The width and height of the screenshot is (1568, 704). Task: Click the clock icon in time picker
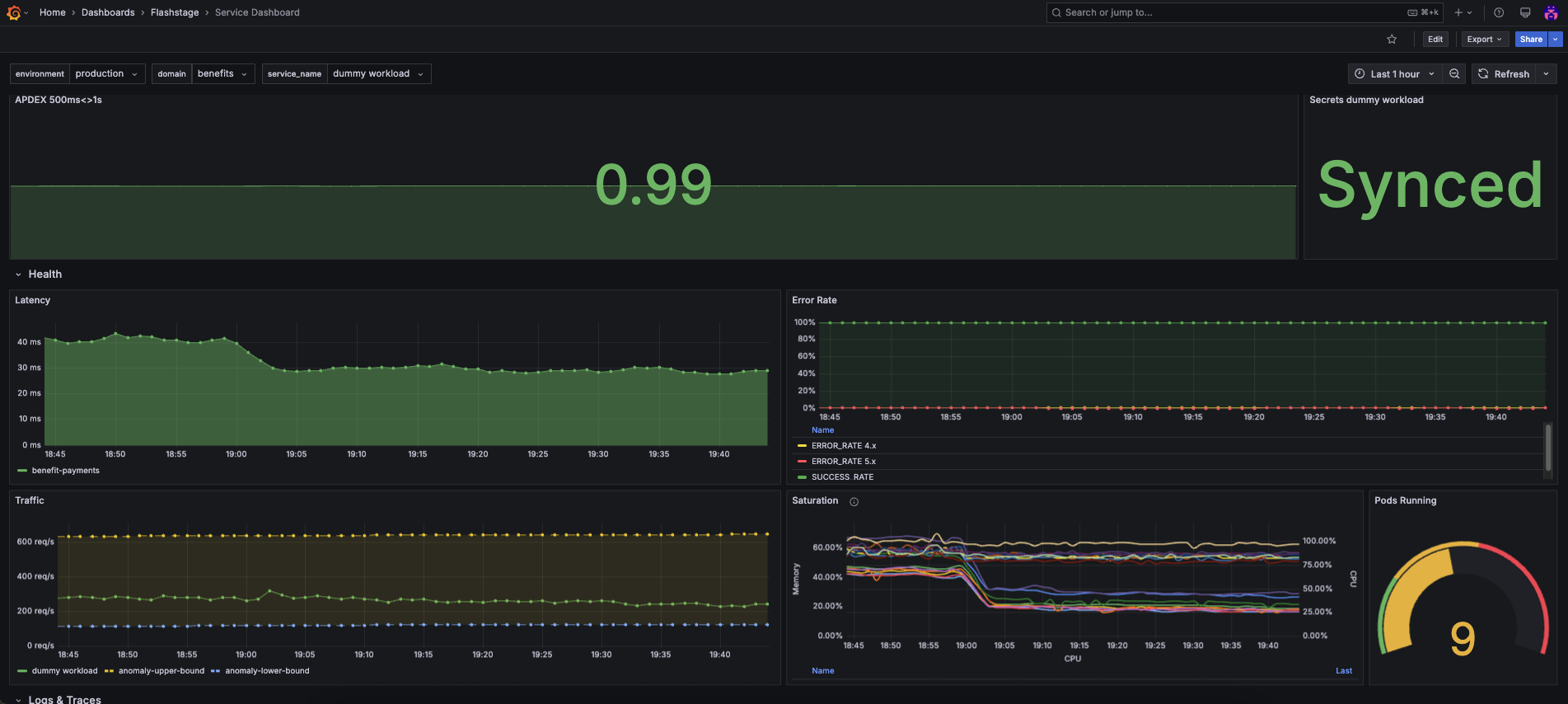click(x=1360, y=74)
